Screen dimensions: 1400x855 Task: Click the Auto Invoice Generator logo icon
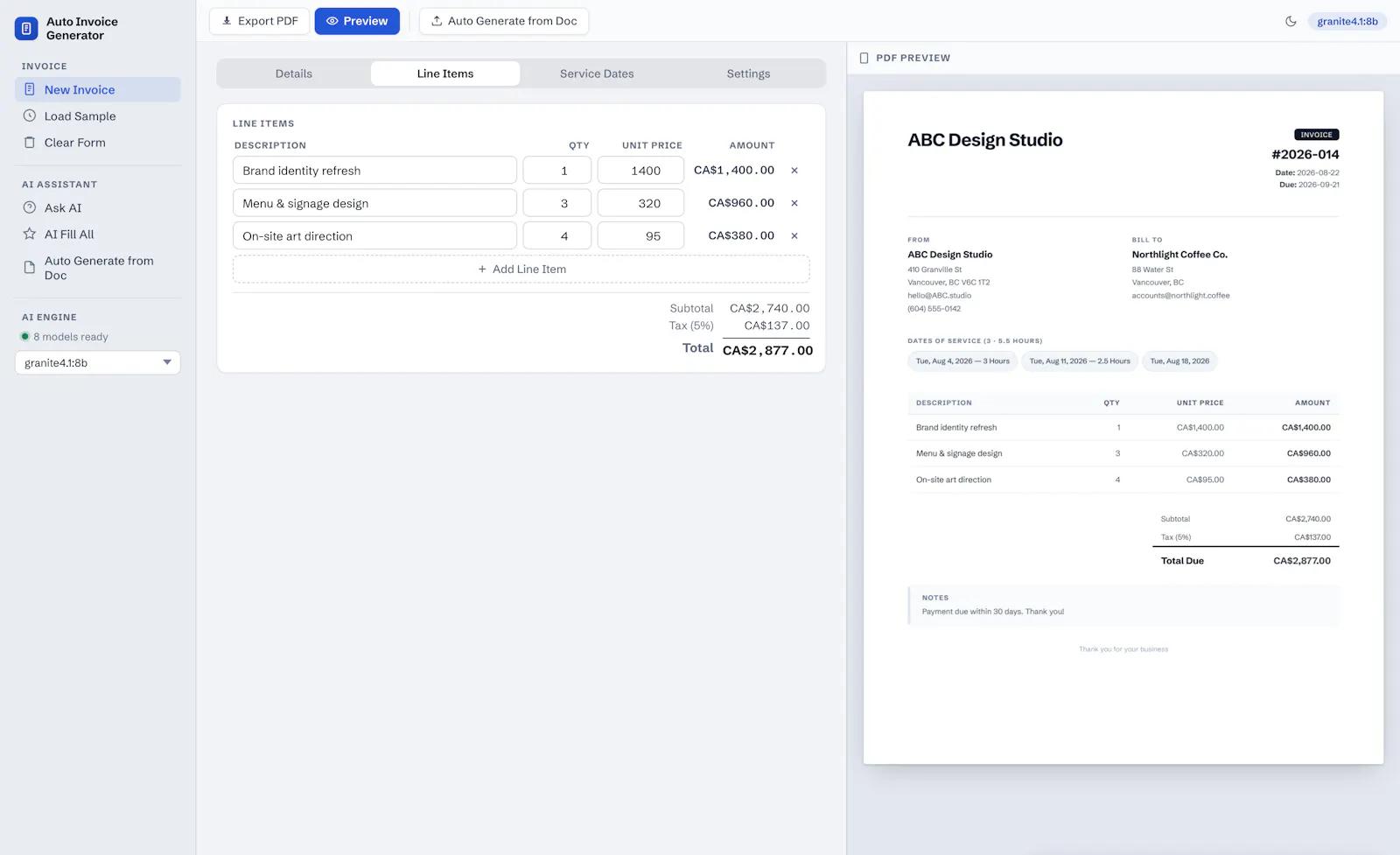[26, 29]
